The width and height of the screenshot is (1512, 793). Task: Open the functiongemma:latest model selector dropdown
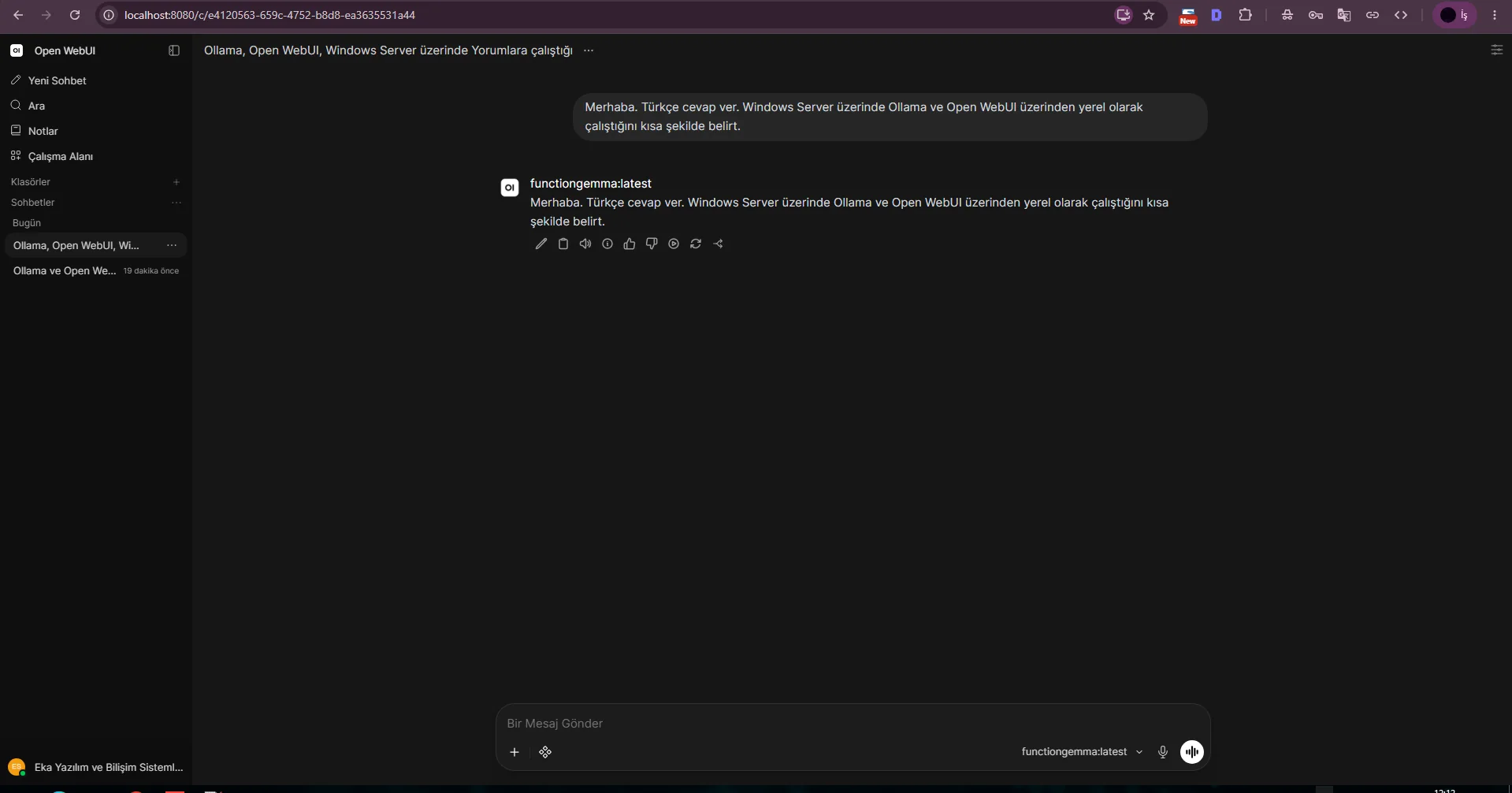coord(1082,752)
